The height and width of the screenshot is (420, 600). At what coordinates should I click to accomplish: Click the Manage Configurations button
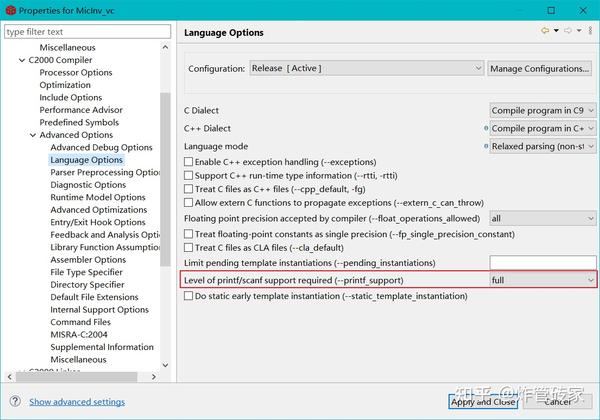pos(540,69)
